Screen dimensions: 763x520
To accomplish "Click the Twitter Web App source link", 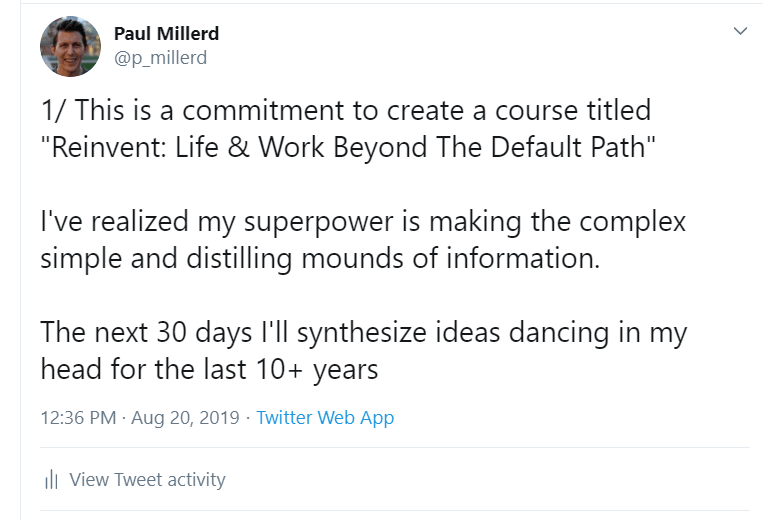I will click(x=325, y=418).
